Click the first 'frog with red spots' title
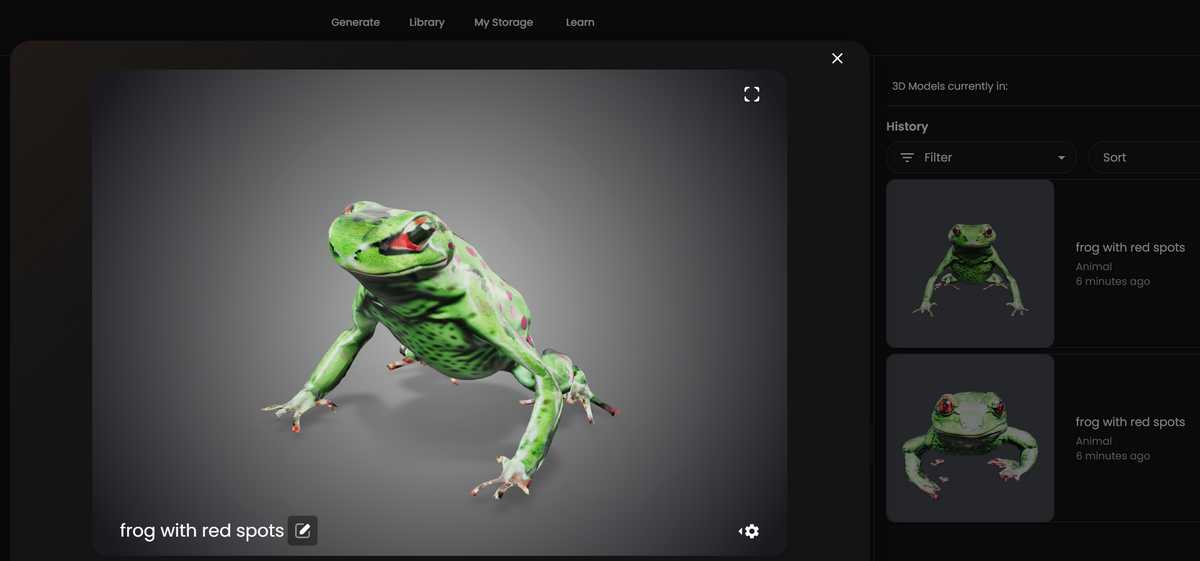 tap(1130, 247)
